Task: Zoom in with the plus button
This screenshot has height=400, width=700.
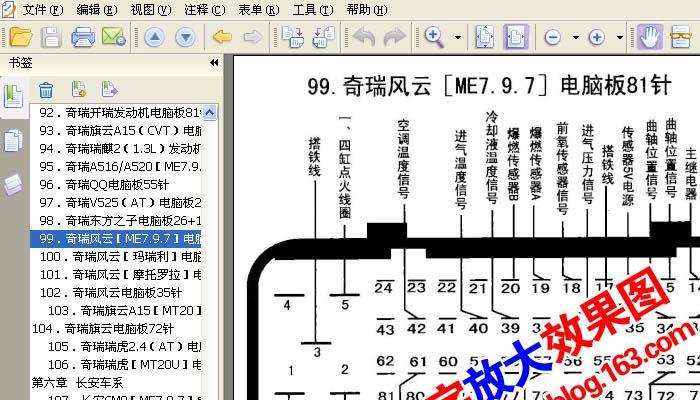Action: tap(596, 37)
